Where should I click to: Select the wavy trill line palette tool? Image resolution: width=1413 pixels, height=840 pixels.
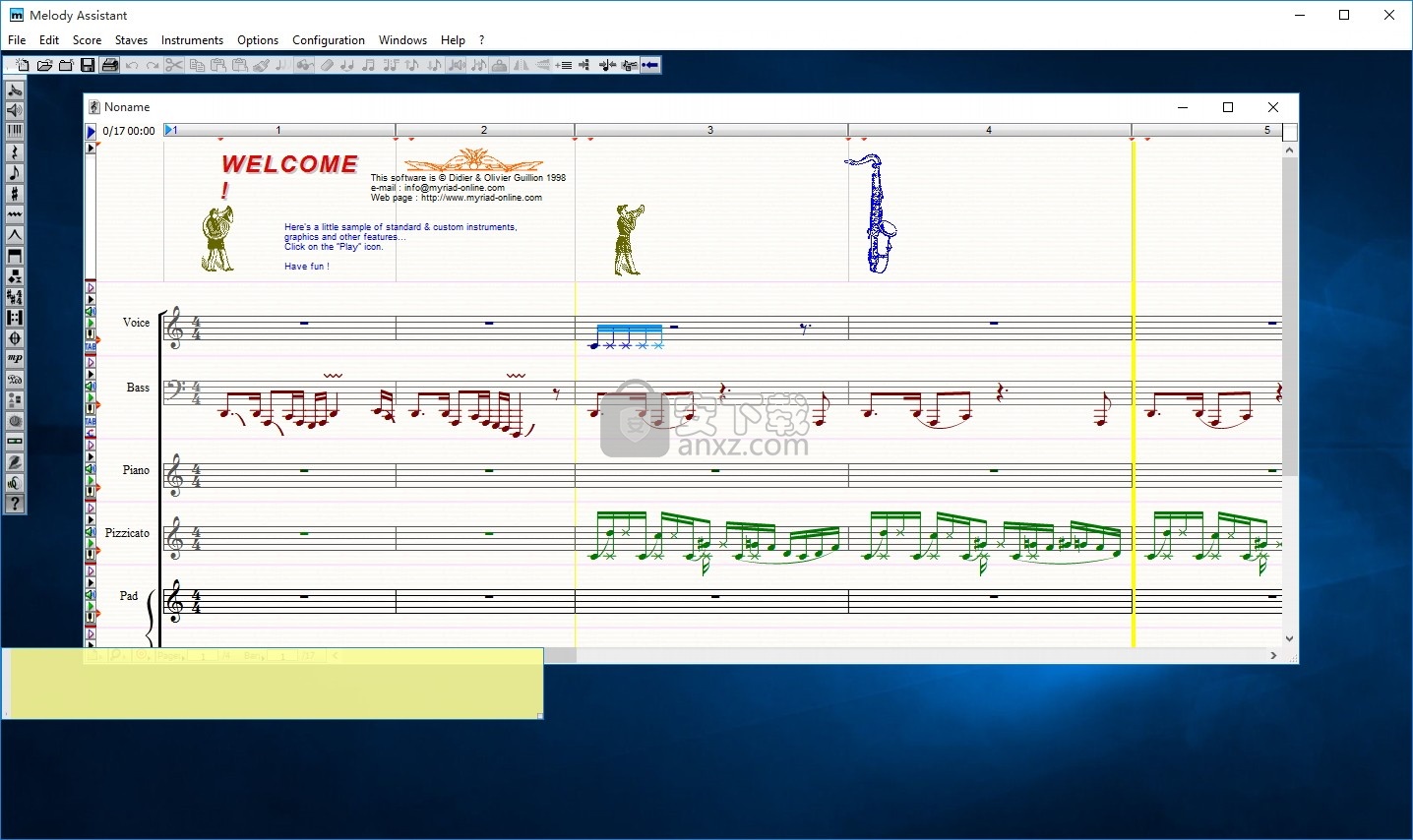click(x=15, y=213)
